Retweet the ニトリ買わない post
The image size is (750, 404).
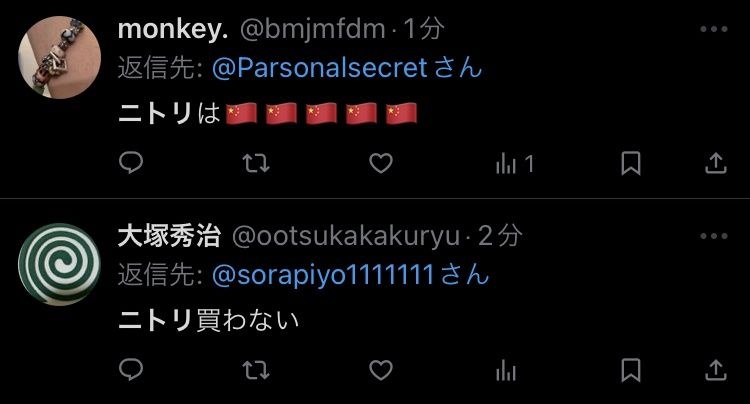pyautogui.click(x=256, y=371)
